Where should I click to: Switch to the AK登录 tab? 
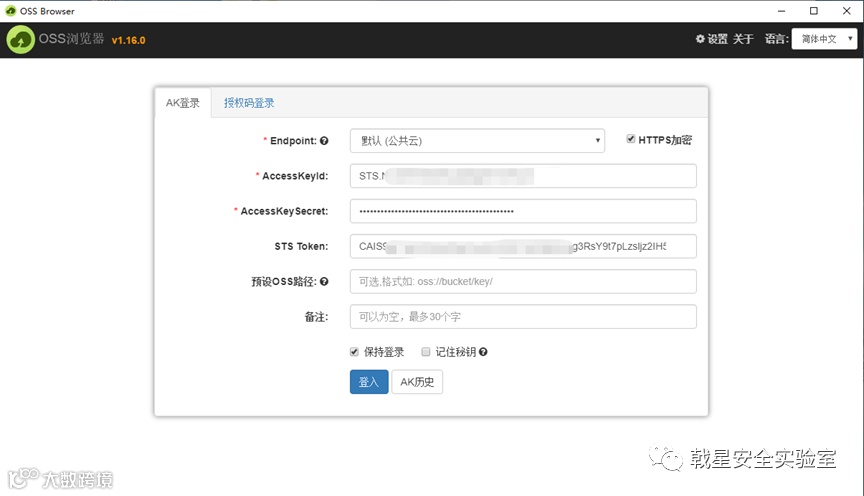click(x=183, y=103)
